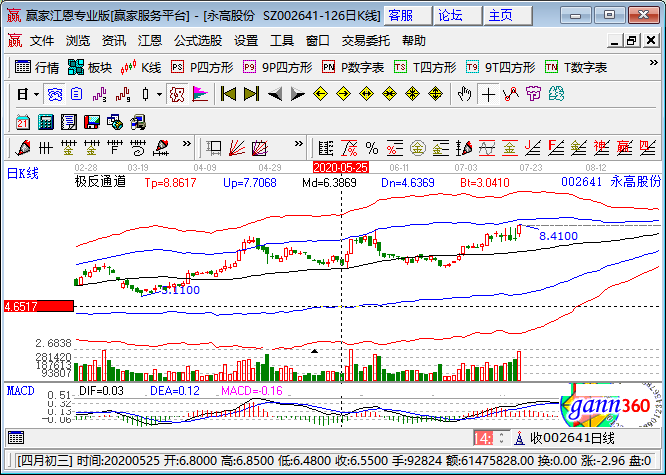The height and width of the screenshot is (475, 666).
Task: Step forward one bar with black right arrow
Action: (298, 94)
